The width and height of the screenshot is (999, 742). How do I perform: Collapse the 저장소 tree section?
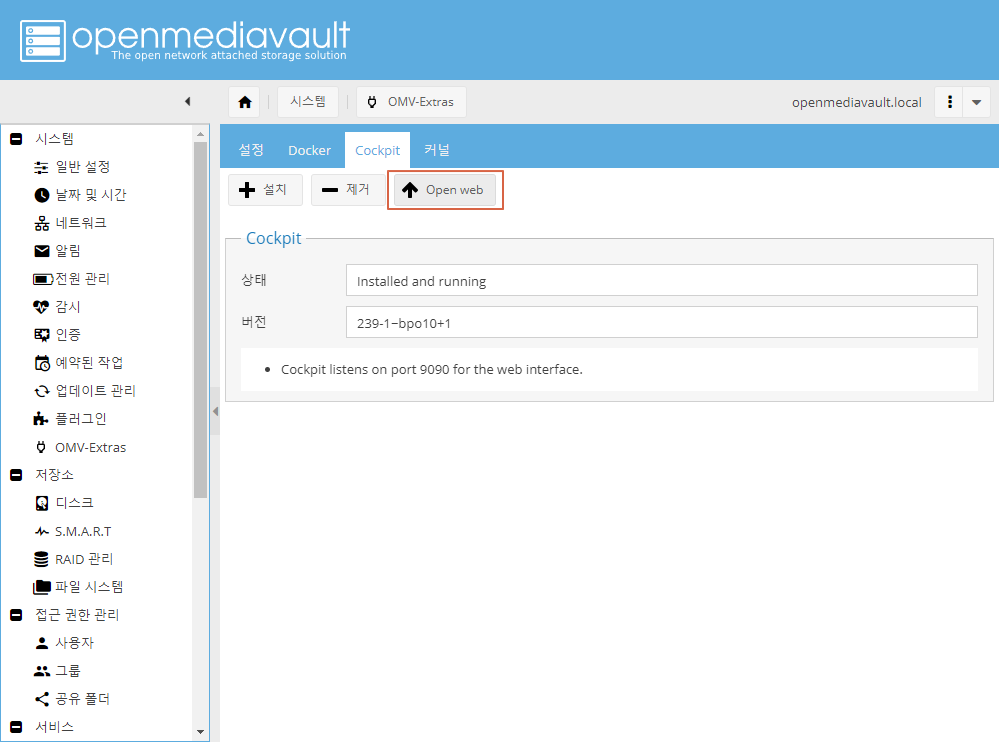point(17,475)
